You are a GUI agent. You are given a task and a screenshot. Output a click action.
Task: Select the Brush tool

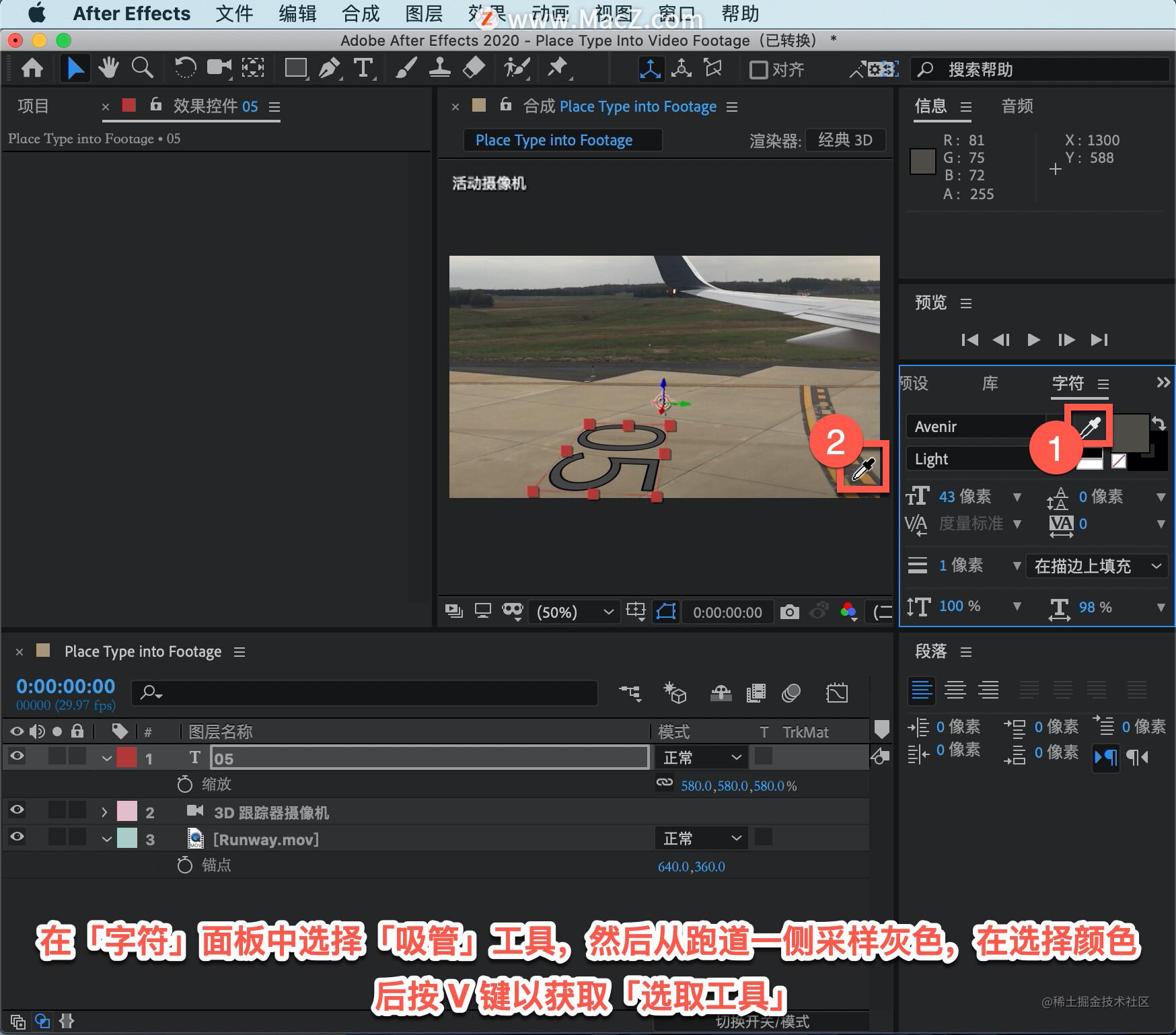coord(405,68)
